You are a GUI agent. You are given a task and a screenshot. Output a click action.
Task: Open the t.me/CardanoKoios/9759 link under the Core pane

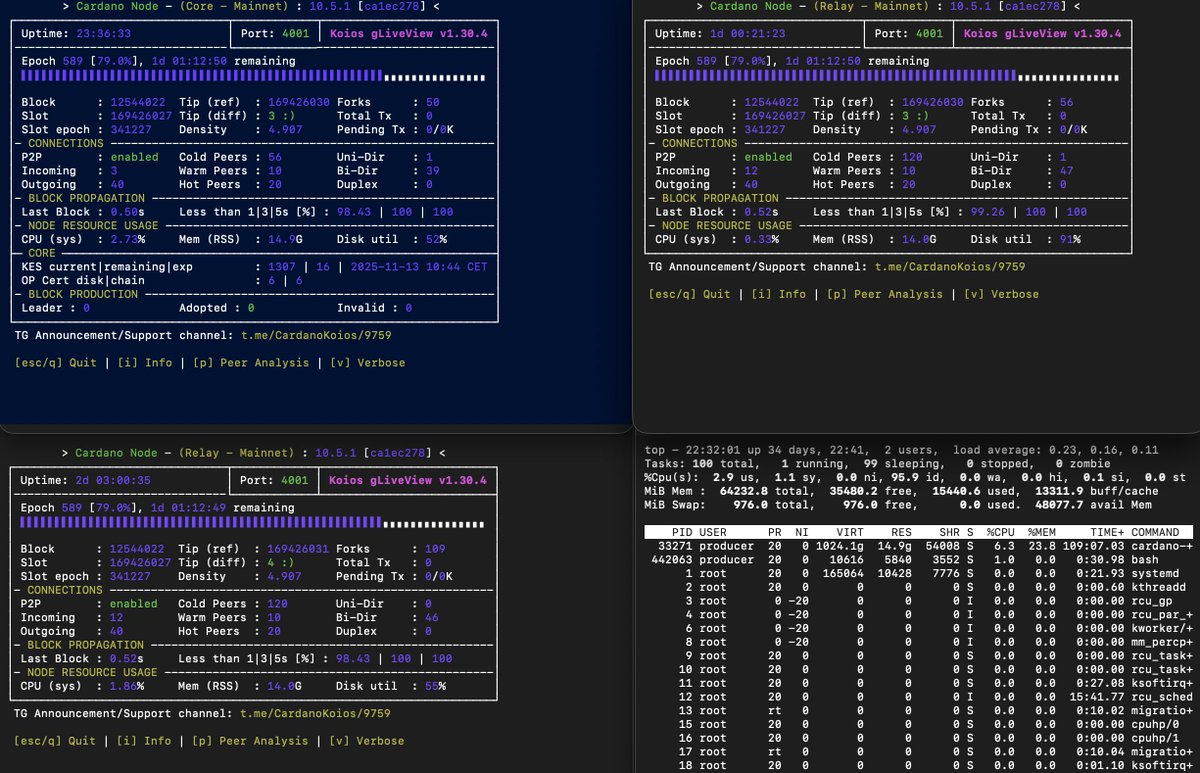(315, 337)
